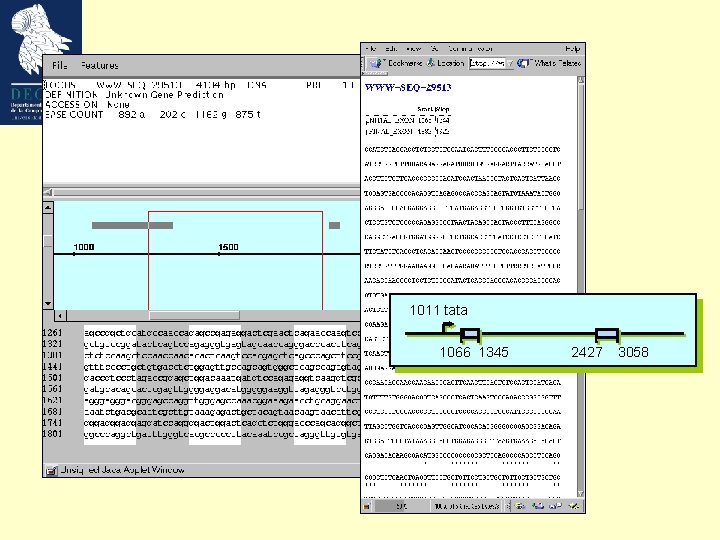Screen dimensions: 720x540
Task: Click the toolbar grip handle left of Bookmarks
Action: [x=364, y=63]
